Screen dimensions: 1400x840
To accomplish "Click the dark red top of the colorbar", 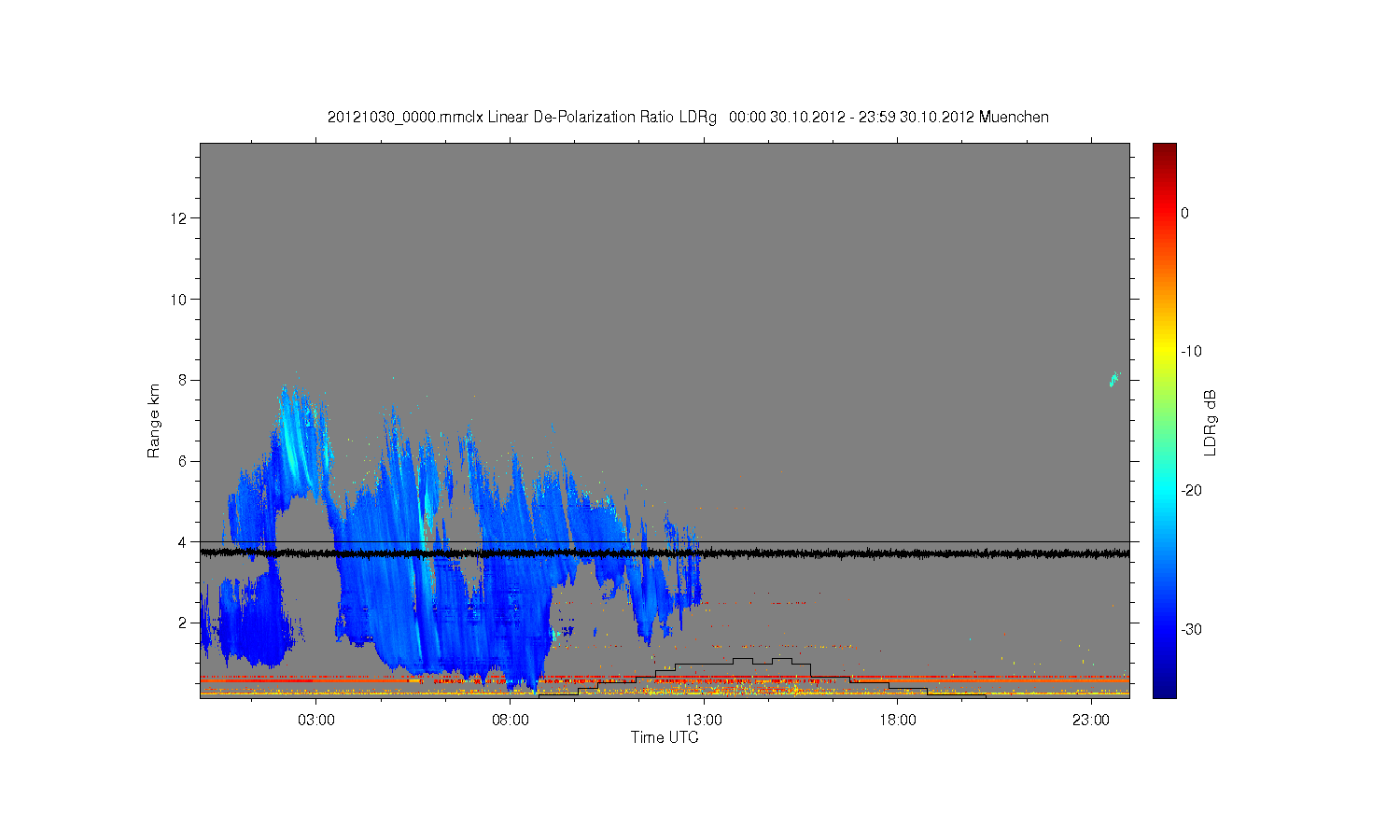I will [x=1165, y=149].
